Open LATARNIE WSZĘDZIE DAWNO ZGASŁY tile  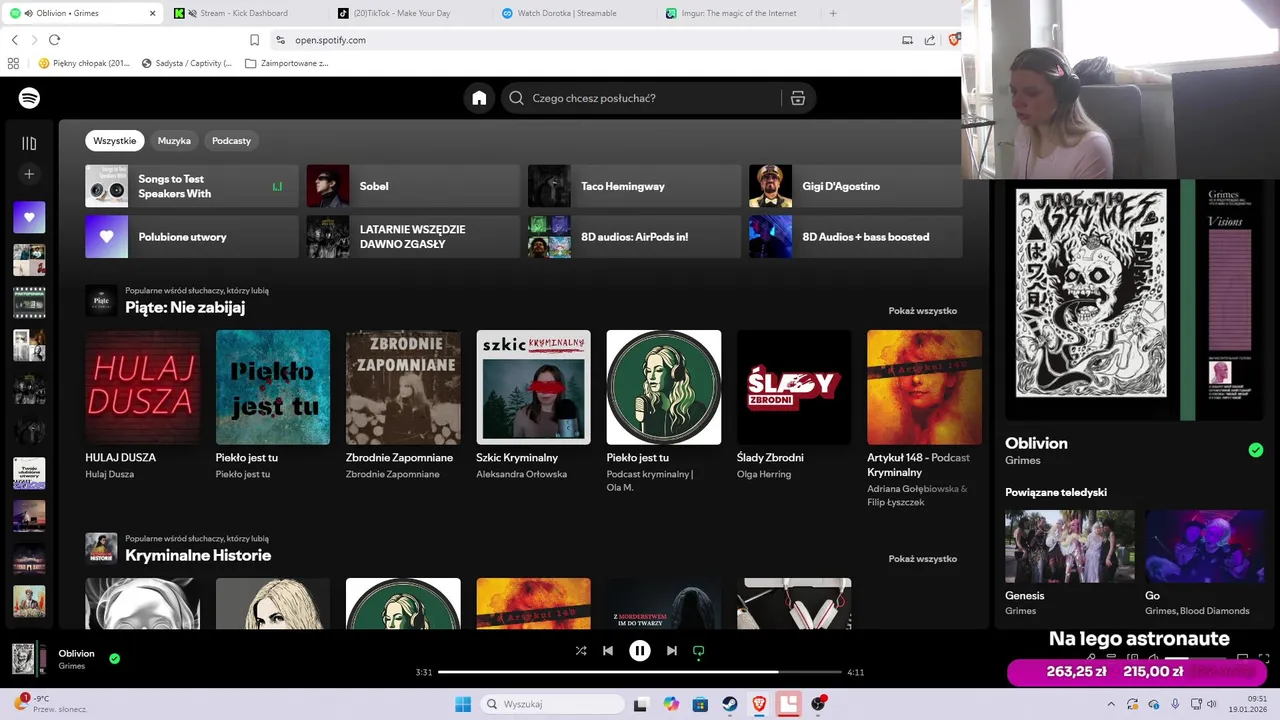(x=413, y=237)
